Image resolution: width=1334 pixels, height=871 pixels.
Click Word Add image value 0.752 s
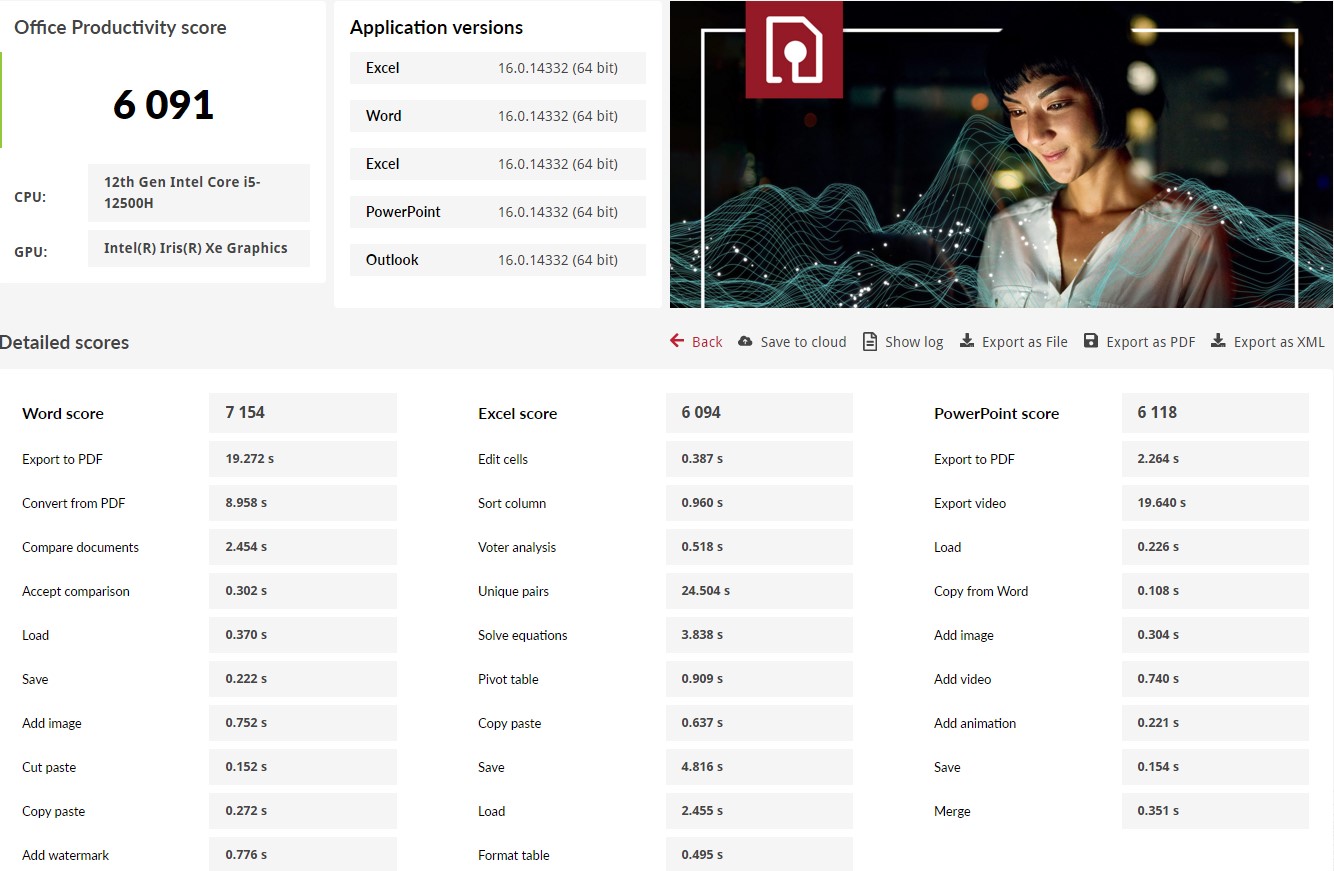pyautogui.click(x=303, y=723)
